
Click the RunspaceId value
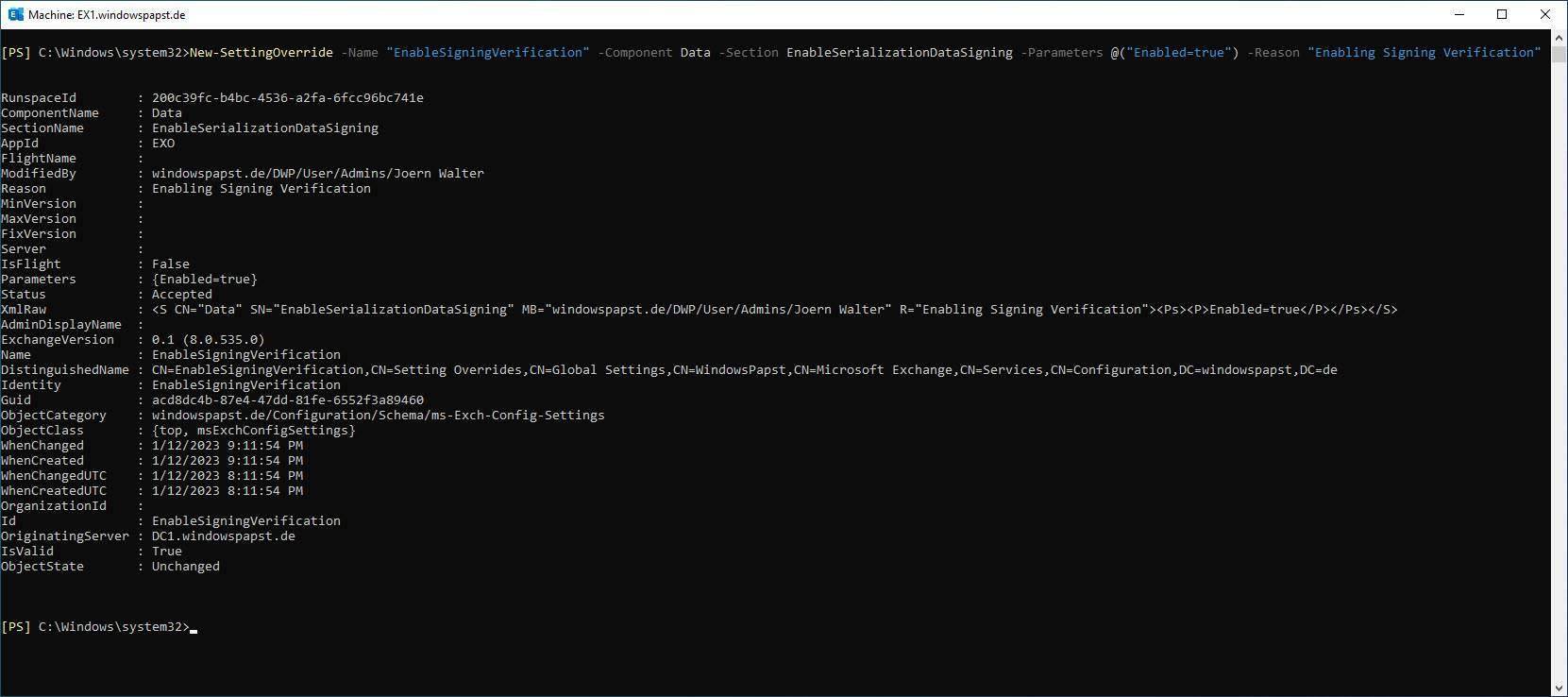click(x=287, y=98)
